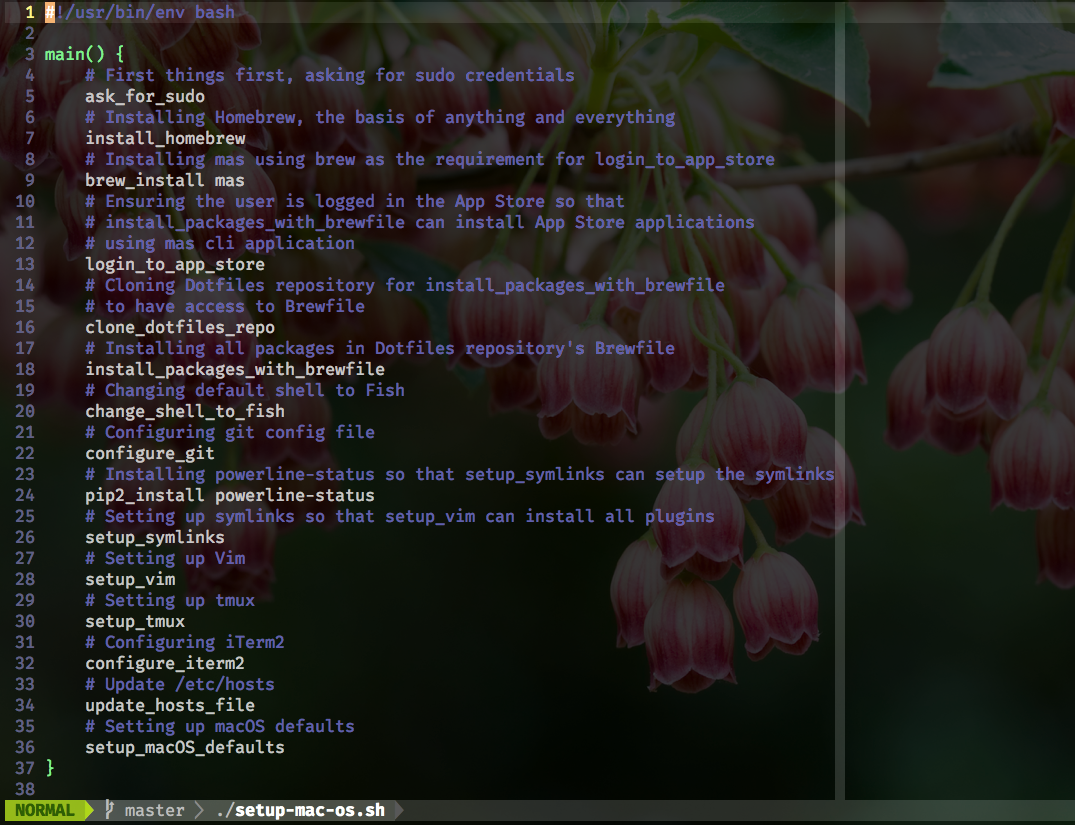Click the NORMAL mode indicator

pyautogui.click(x=45, y=810)
